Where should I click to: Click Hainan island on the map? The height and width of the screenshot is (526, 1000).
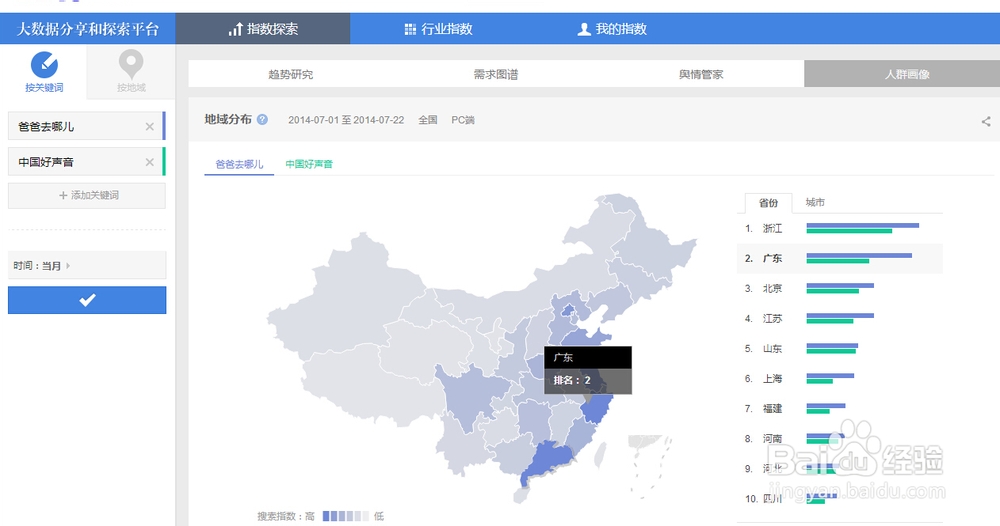(521, 495)
